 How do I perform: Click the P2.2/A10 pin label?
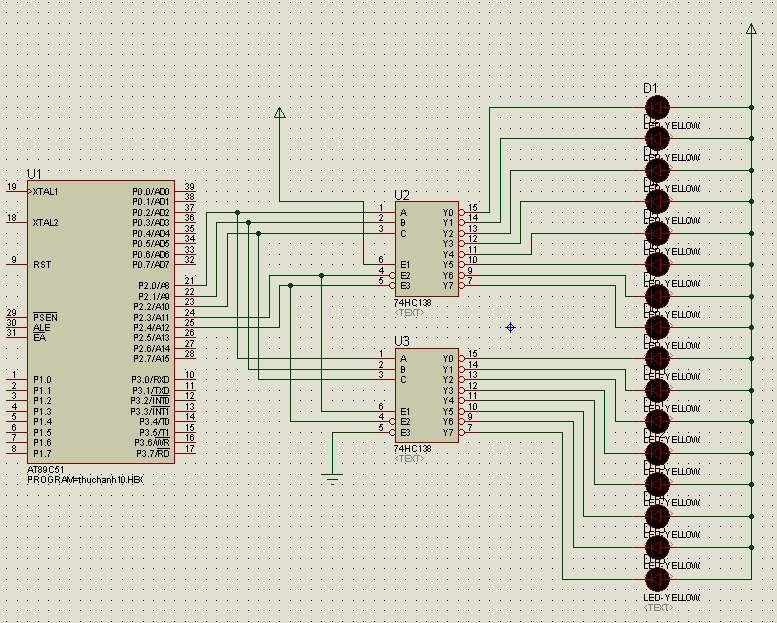(x=151, y=307)
